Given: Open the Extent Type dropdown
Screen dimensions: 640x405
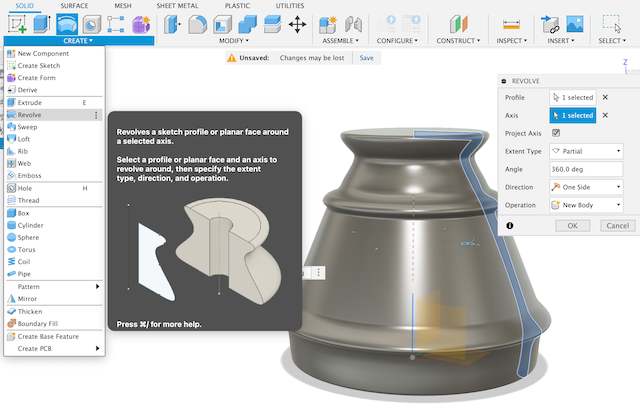Looking at the screenshot, I should 586,151.
